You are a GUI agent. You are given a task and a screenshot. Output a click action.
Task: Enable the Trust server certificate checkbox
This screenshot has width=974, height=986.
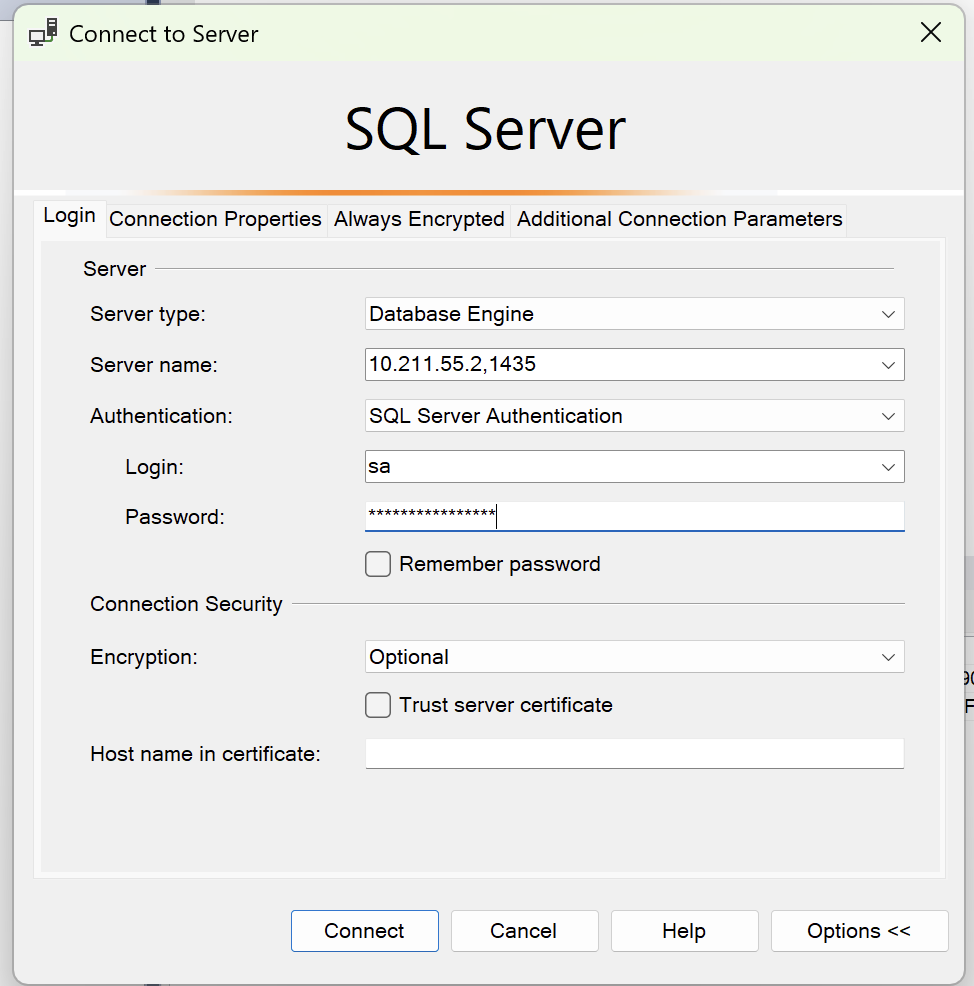(378, 705)
